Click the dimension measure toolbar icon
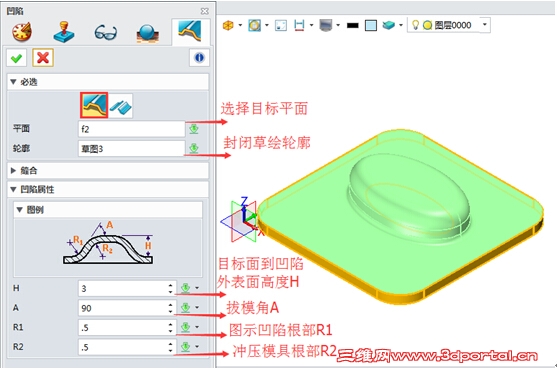This screenshot has height=369, width=557. tap(299, 25)
